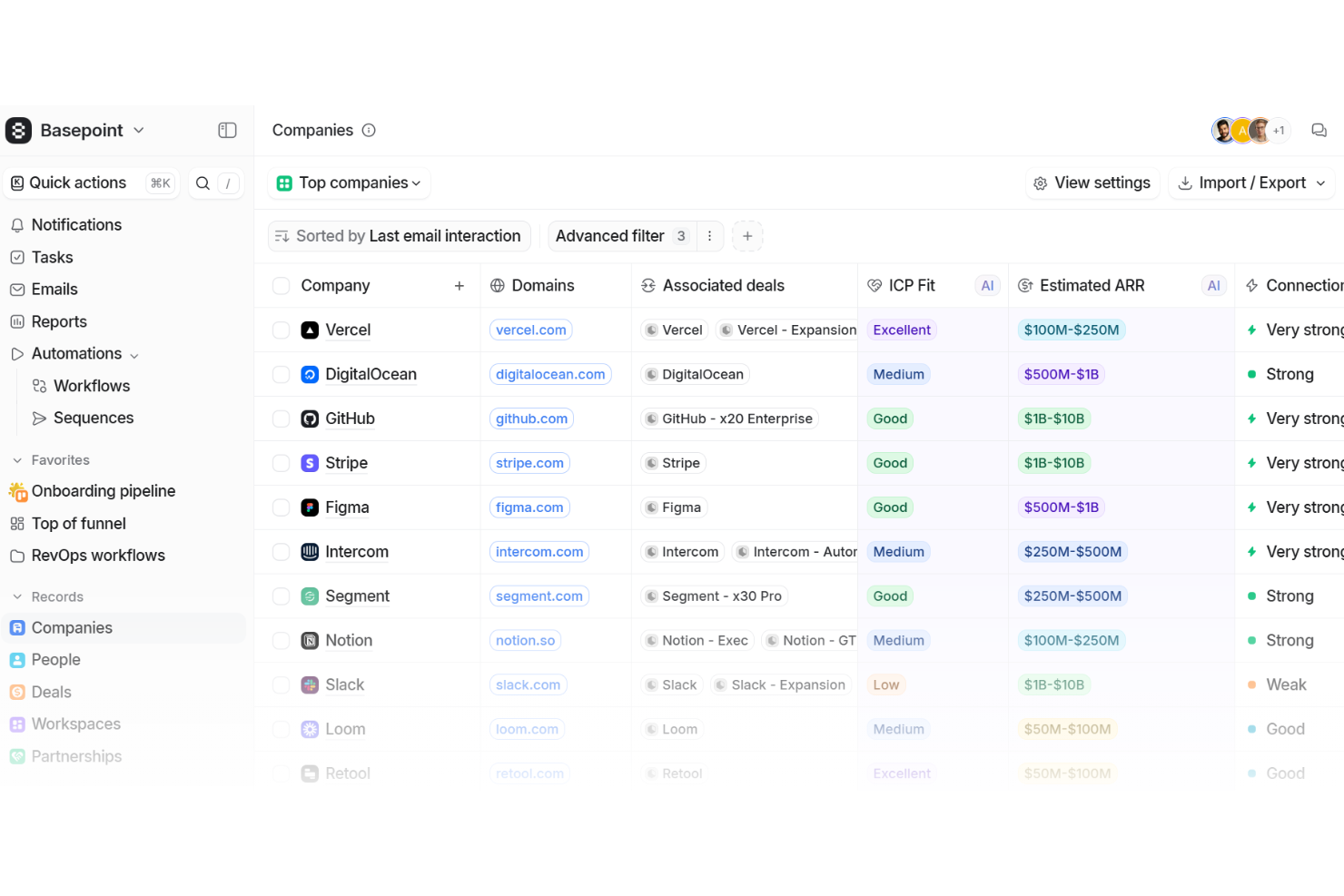Open Notifications from the sidebar bell icon

pos(18,224)
